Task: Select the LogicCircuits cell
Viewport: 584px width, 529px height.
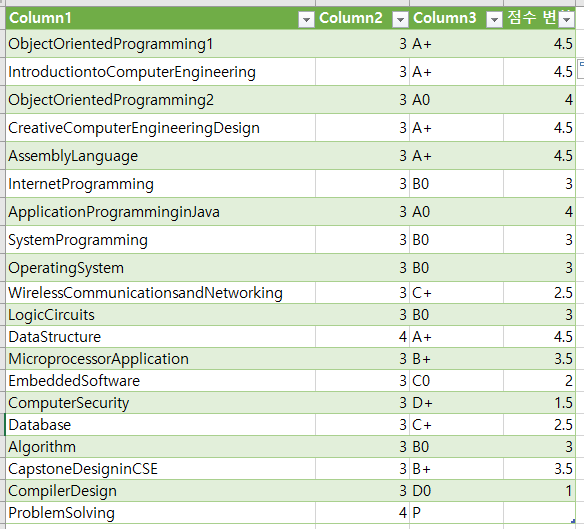Action: [161, 315]
